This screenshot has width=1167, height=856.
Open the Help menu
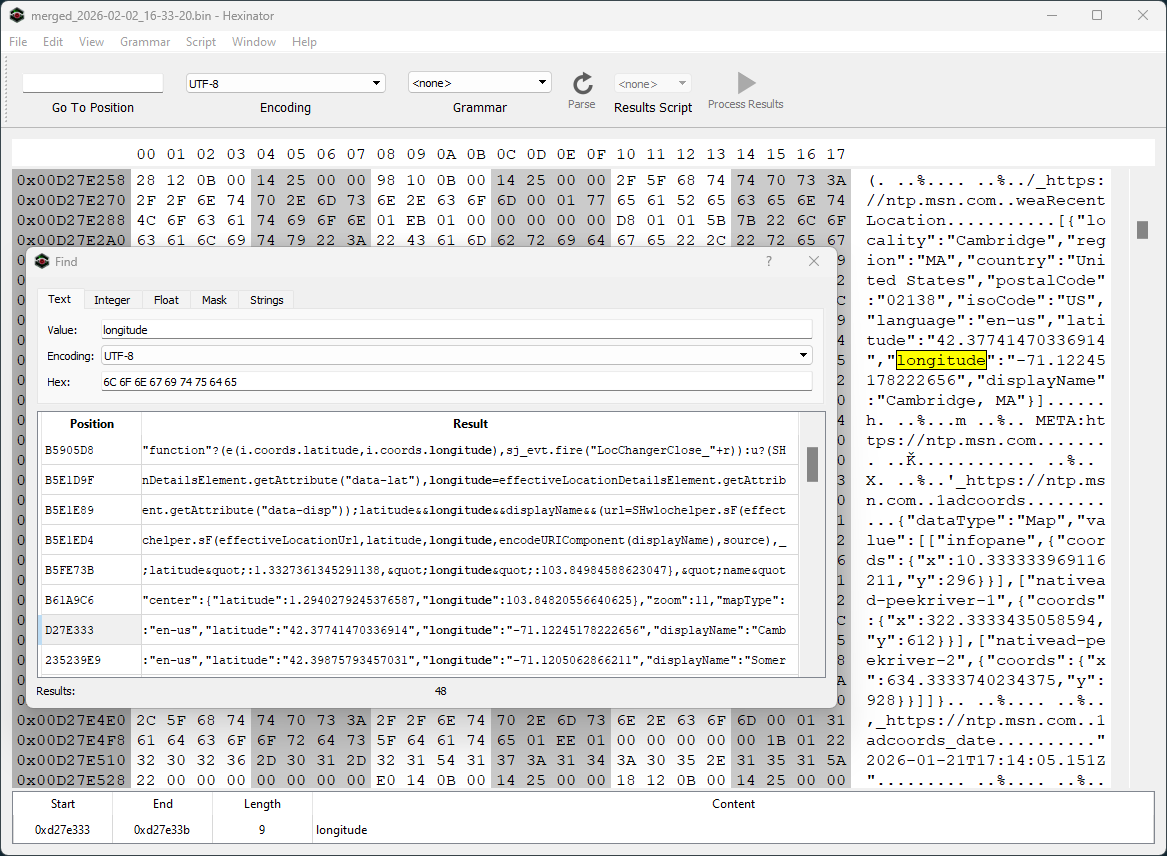click(304, 42)
